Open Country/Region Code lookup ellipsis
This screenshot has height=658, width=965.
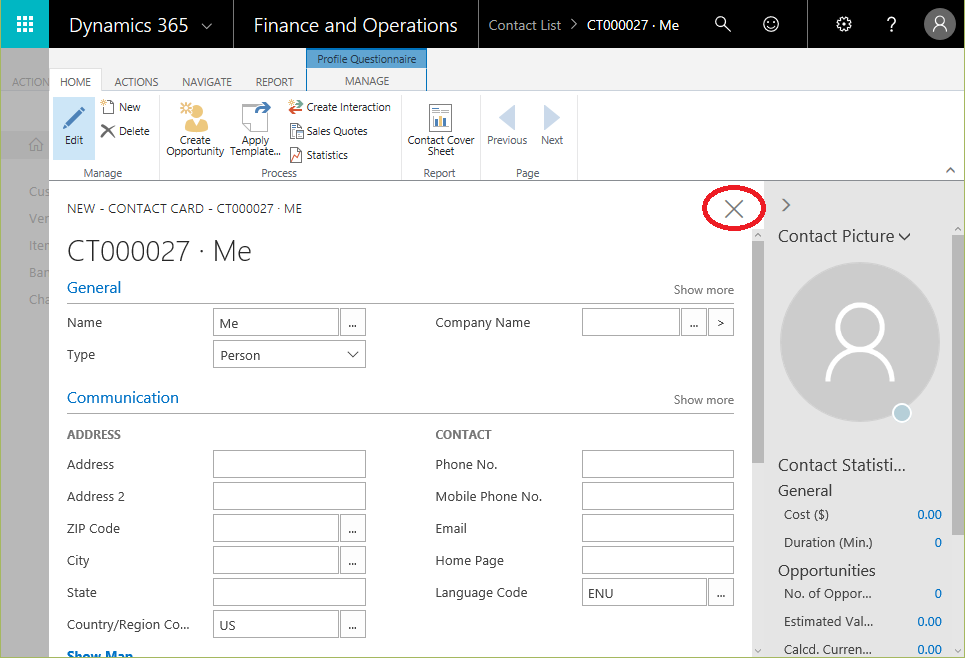(x=353, y=624)
